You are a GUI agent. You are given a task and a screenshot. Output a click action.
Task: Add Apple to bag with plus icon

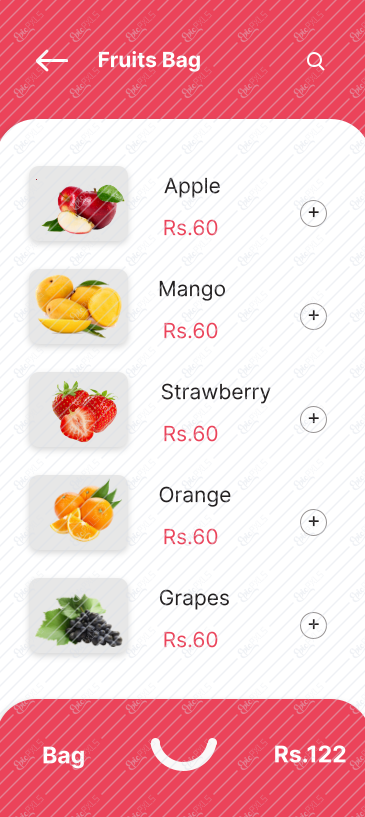click(x=313, y=213)
